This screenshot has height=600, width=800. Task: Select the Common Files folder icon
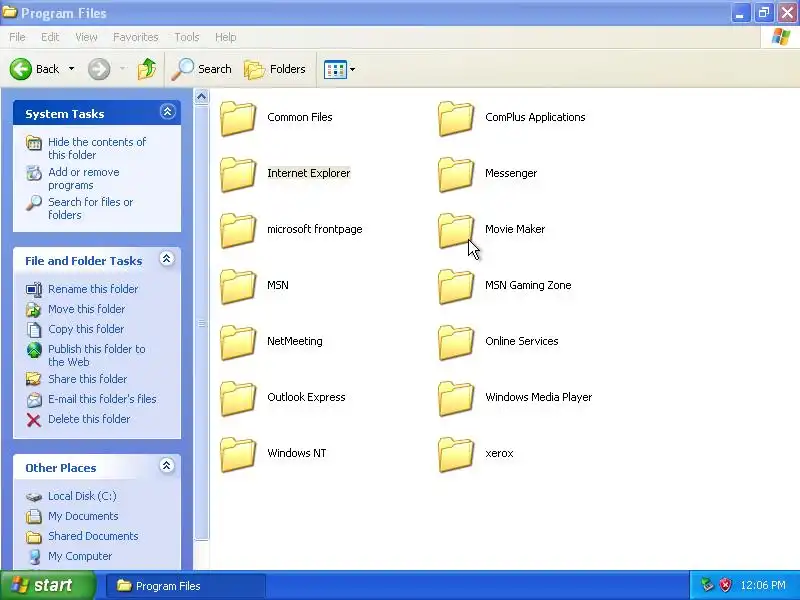[238, 118]
